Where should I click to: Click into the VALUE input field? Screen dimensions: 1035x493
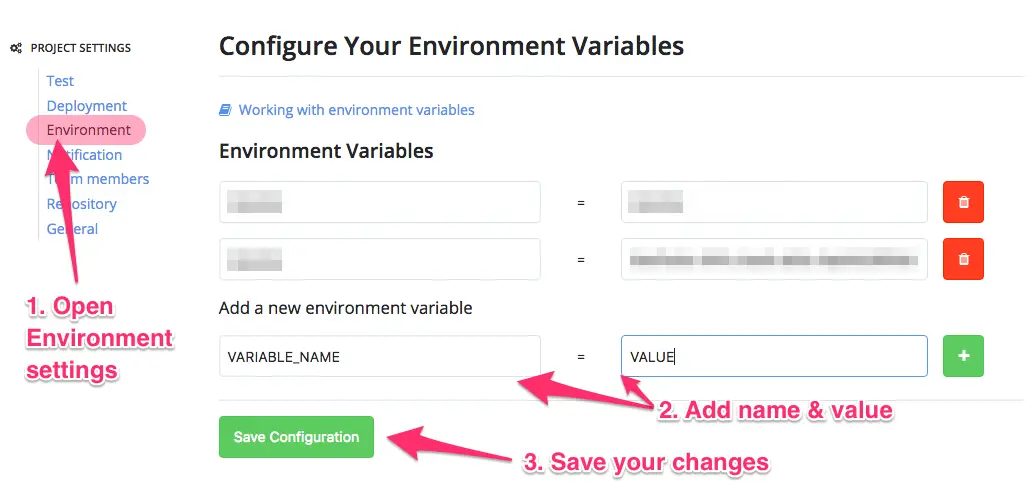(x=774, y=356)
